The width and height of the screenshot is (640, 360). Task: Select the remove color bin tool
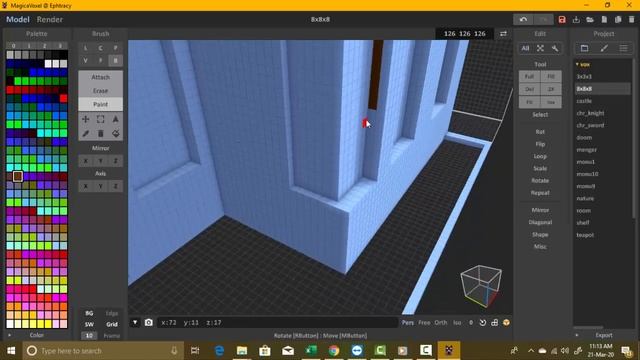(100, 133)
